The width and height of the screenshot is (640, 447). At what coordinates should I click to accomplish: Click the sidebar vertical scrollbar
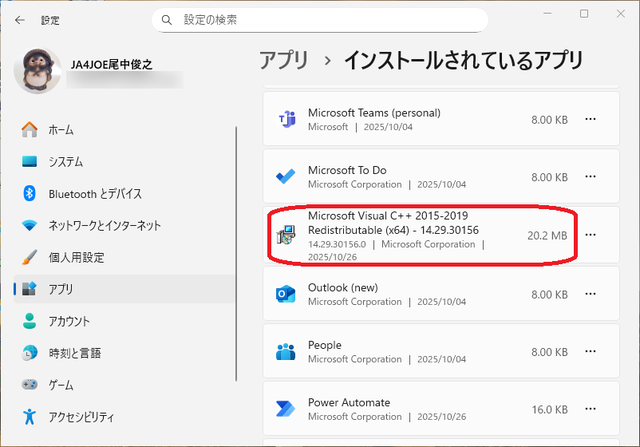point(236,254)
